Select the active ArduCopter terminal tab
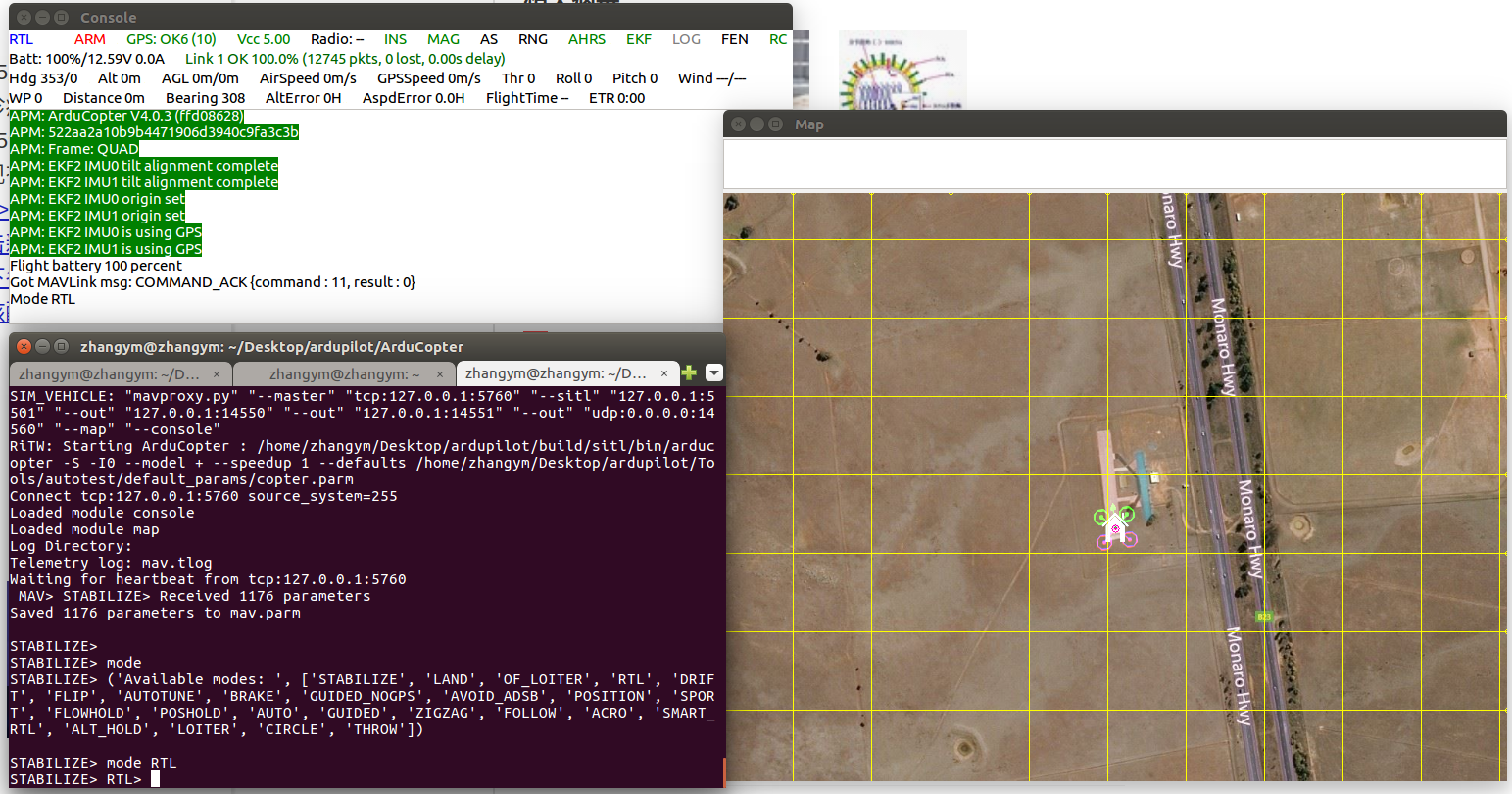 [567, 373]
